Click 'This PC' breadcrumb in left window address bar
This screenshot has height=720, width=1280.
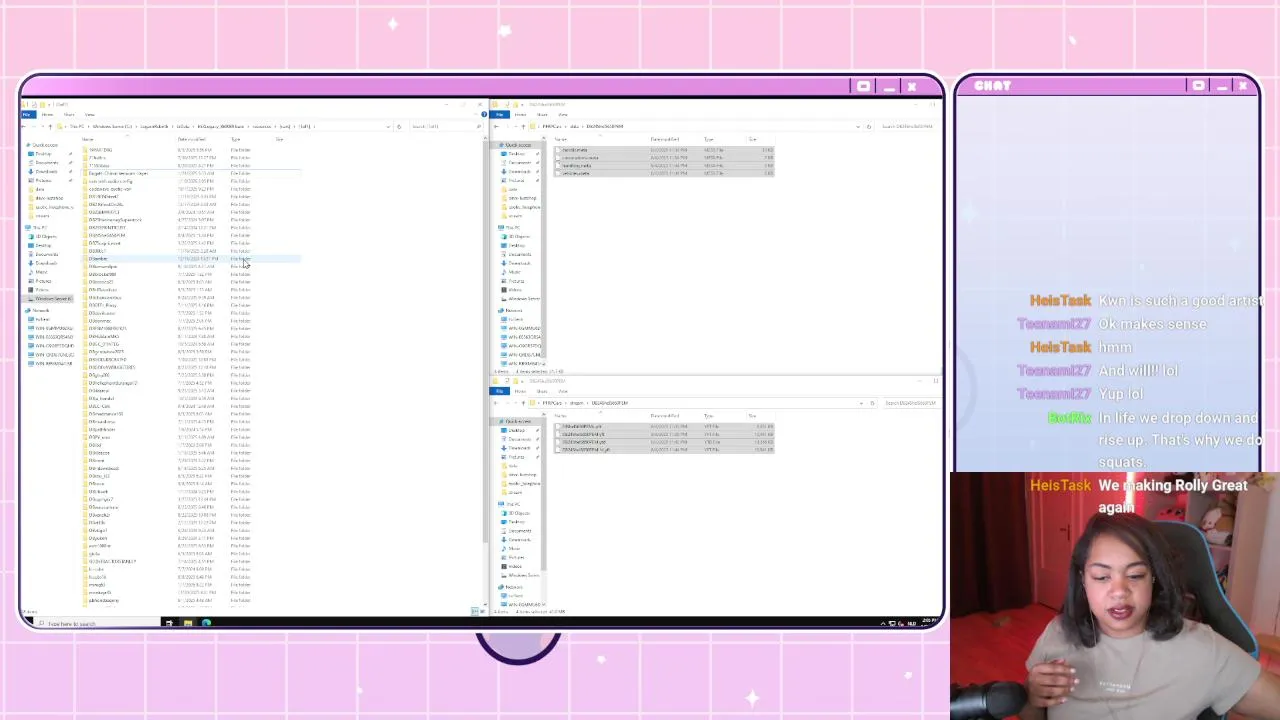[x=77, y=126]
